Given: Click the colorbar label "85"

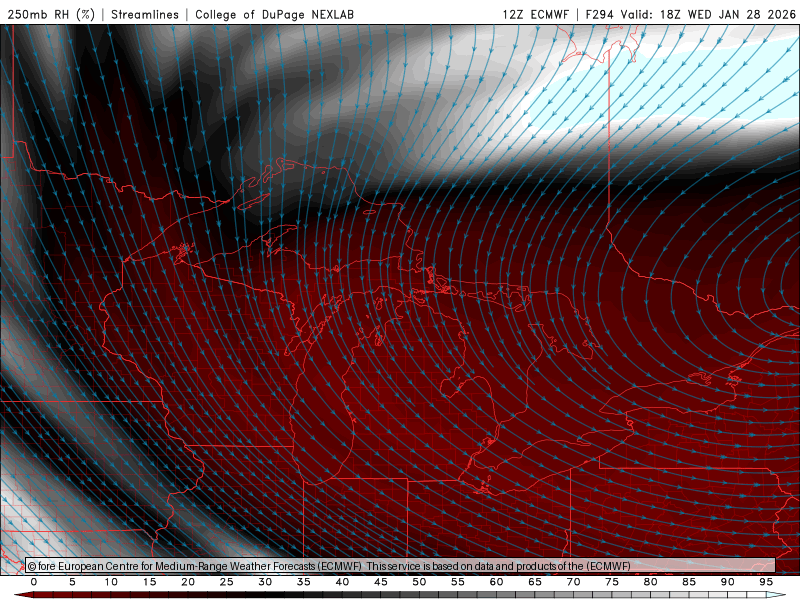Looking at the screenshot, I should [x=689, y=582].
